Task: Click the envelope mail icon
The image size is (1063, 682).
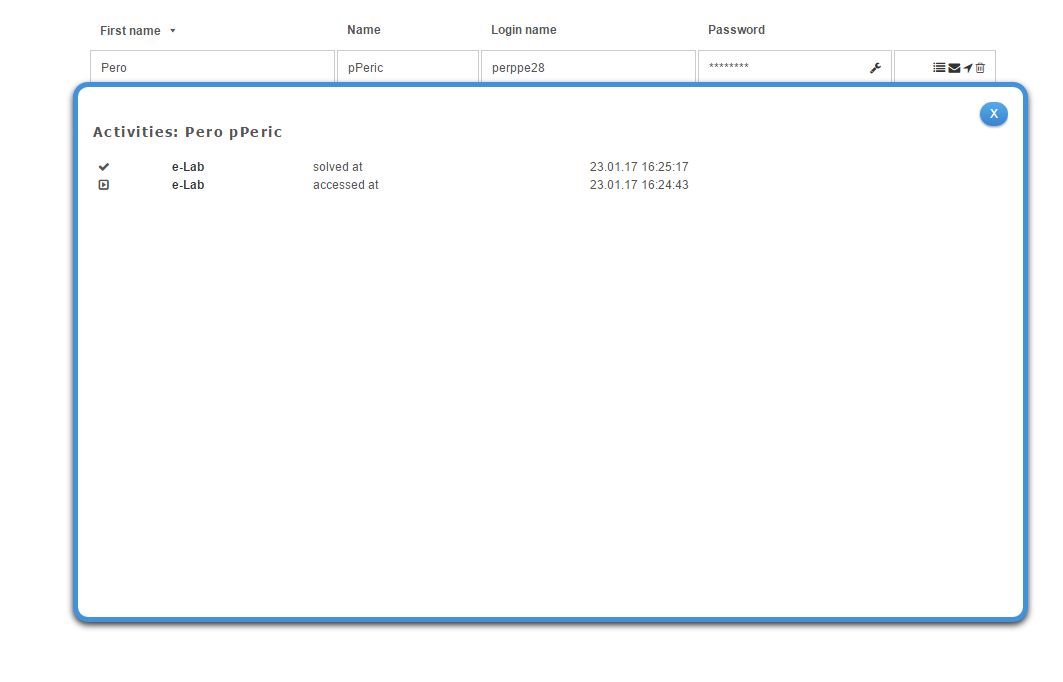Action: click(x=954, y=68)
